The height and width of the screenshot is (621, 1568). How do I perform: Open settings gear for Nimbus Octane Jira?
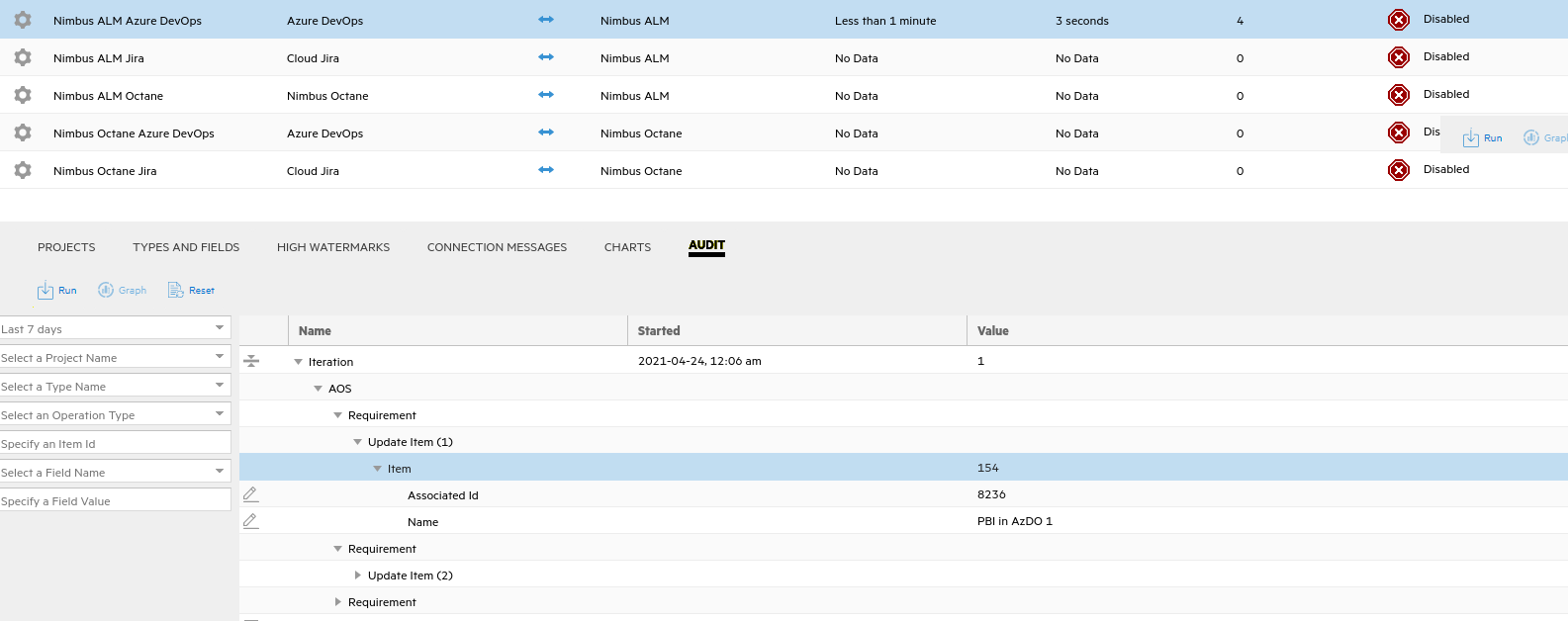[23, 171]
